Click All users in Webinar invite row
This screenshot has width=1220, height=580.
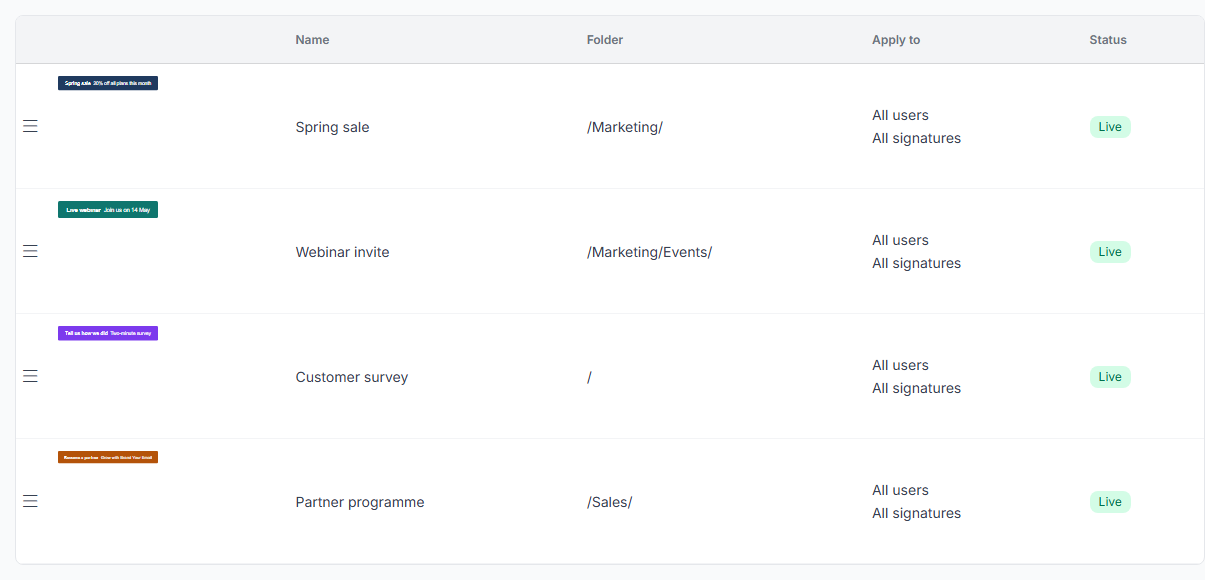pos(900,240)
